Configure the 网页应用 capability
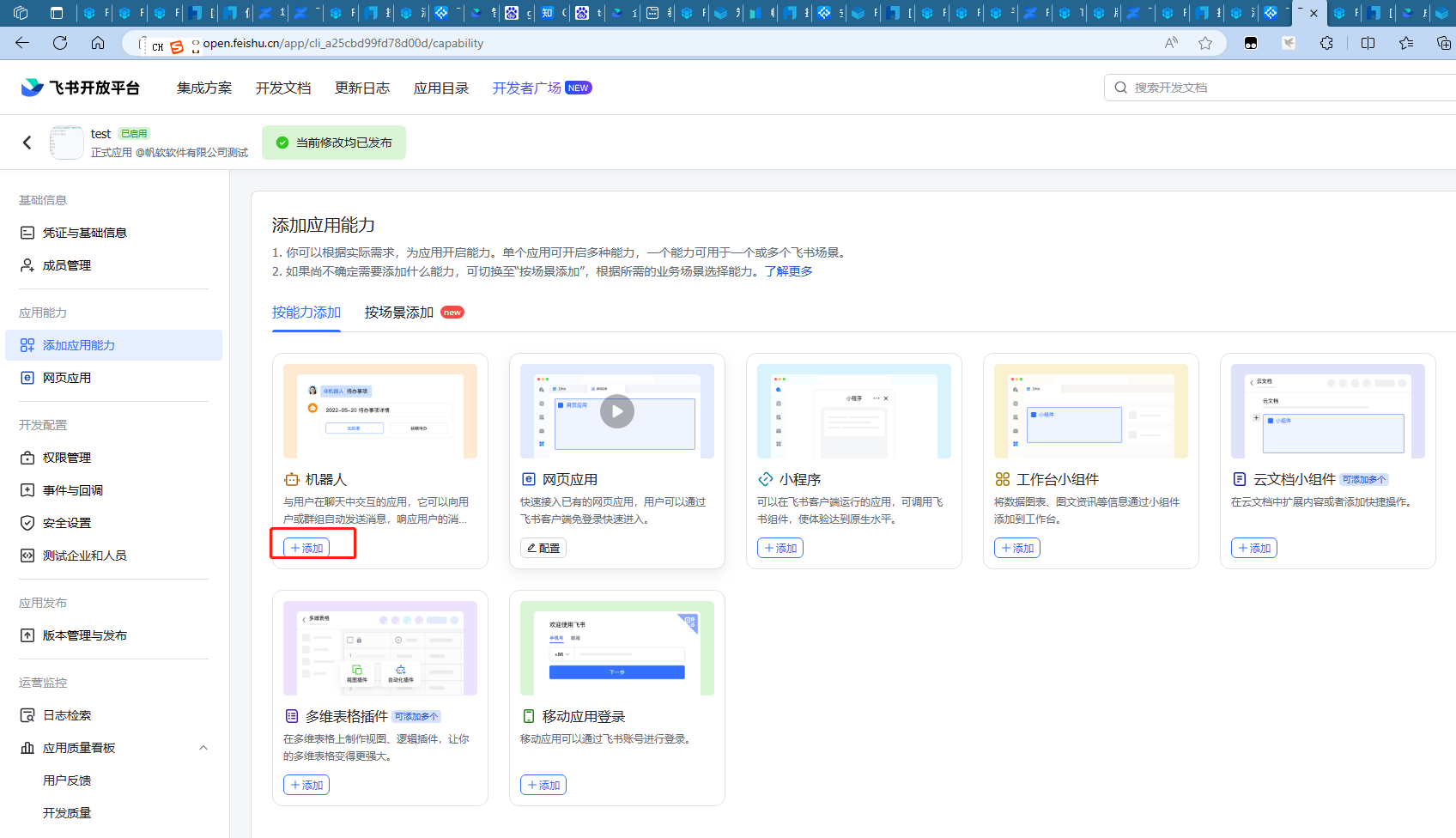This screenshot has width=1456, height=838. pyautogui.click(x=543, y=548)
